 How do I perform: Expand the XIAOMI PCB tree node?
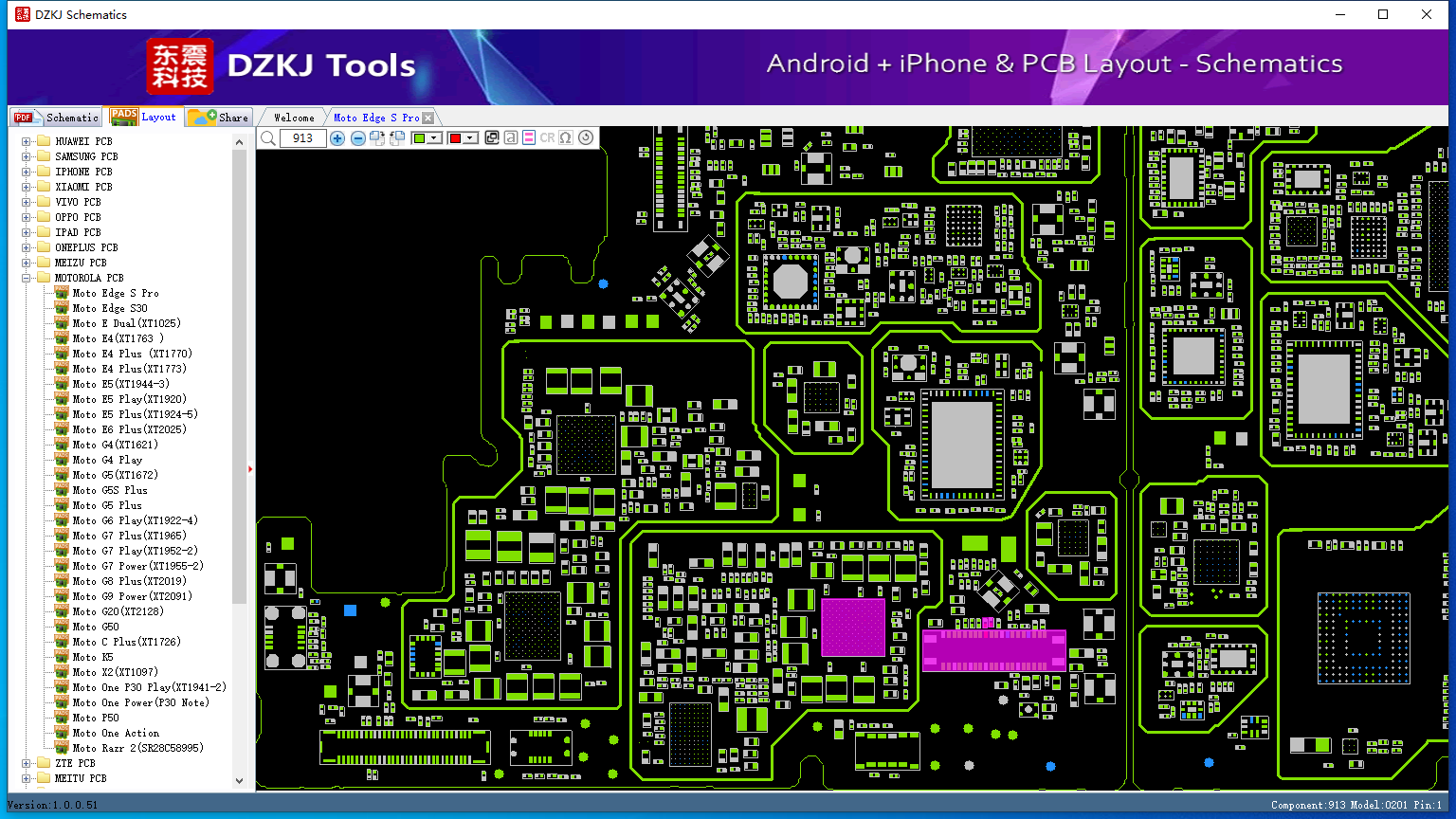pyautogui.click(x=27, y=187)
